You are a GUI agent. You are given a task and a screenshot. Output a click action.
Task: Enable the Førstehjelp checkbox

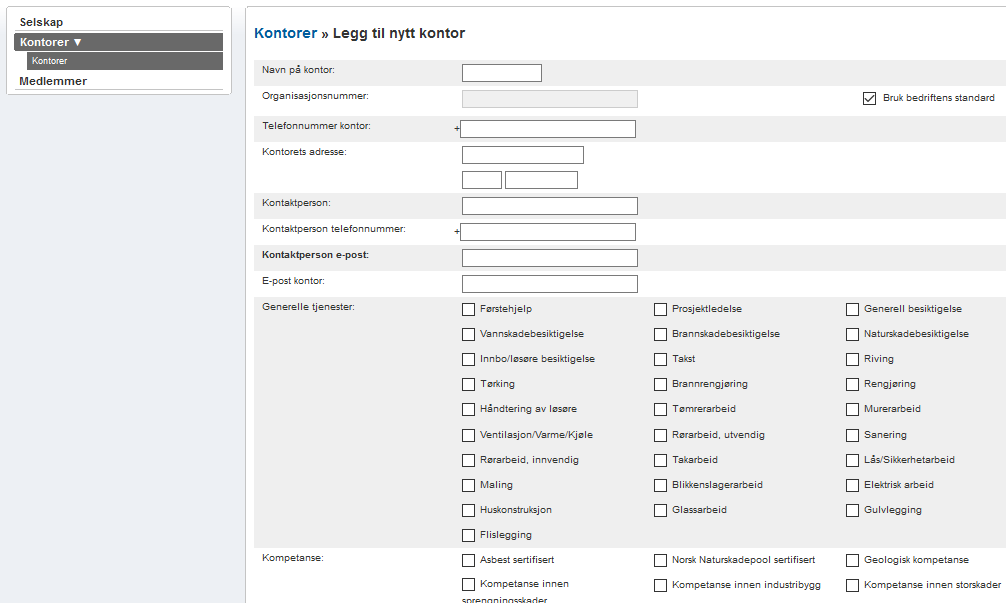coord(468,309)
